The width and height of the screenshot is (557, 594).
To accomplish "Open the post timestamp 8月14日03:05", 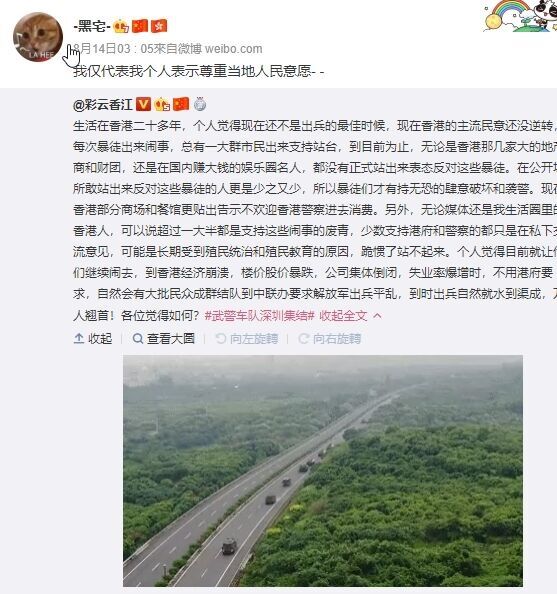I will coord(102,49).
